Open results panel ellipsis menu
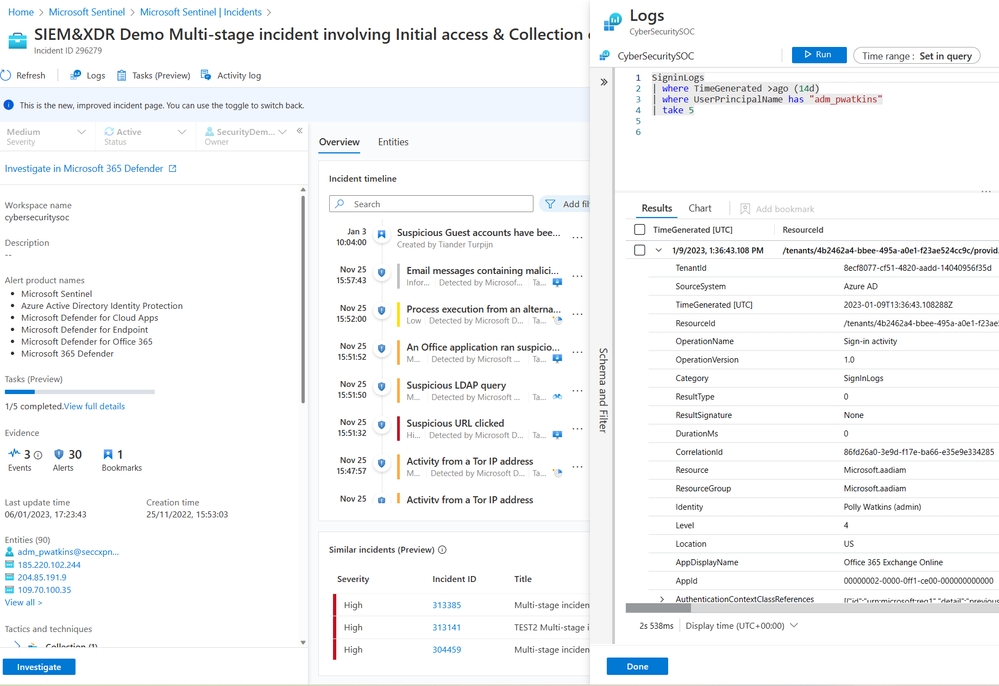This screenshot has height=686, width=999. [x=986, y=192]
